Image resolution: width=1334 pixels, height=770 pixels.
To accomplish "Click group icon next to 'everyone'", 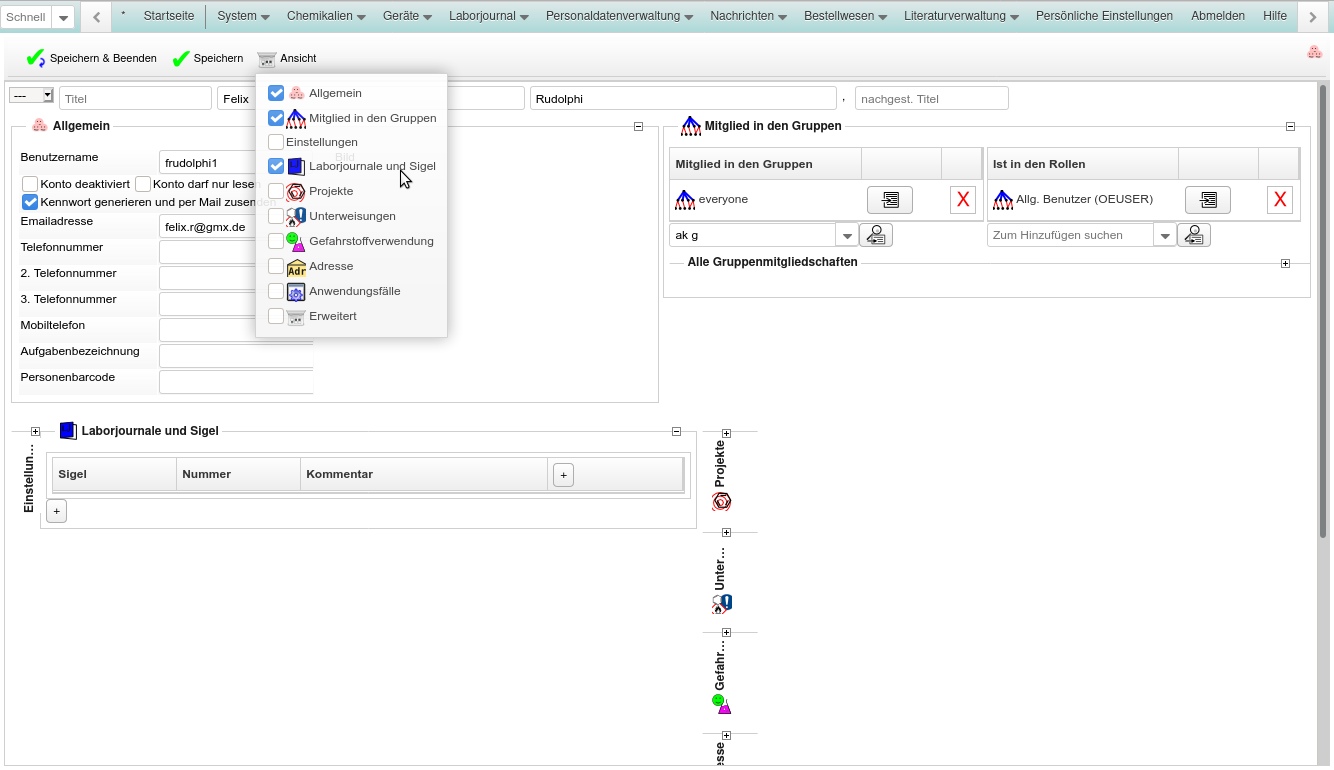I will tap(685, 200).
